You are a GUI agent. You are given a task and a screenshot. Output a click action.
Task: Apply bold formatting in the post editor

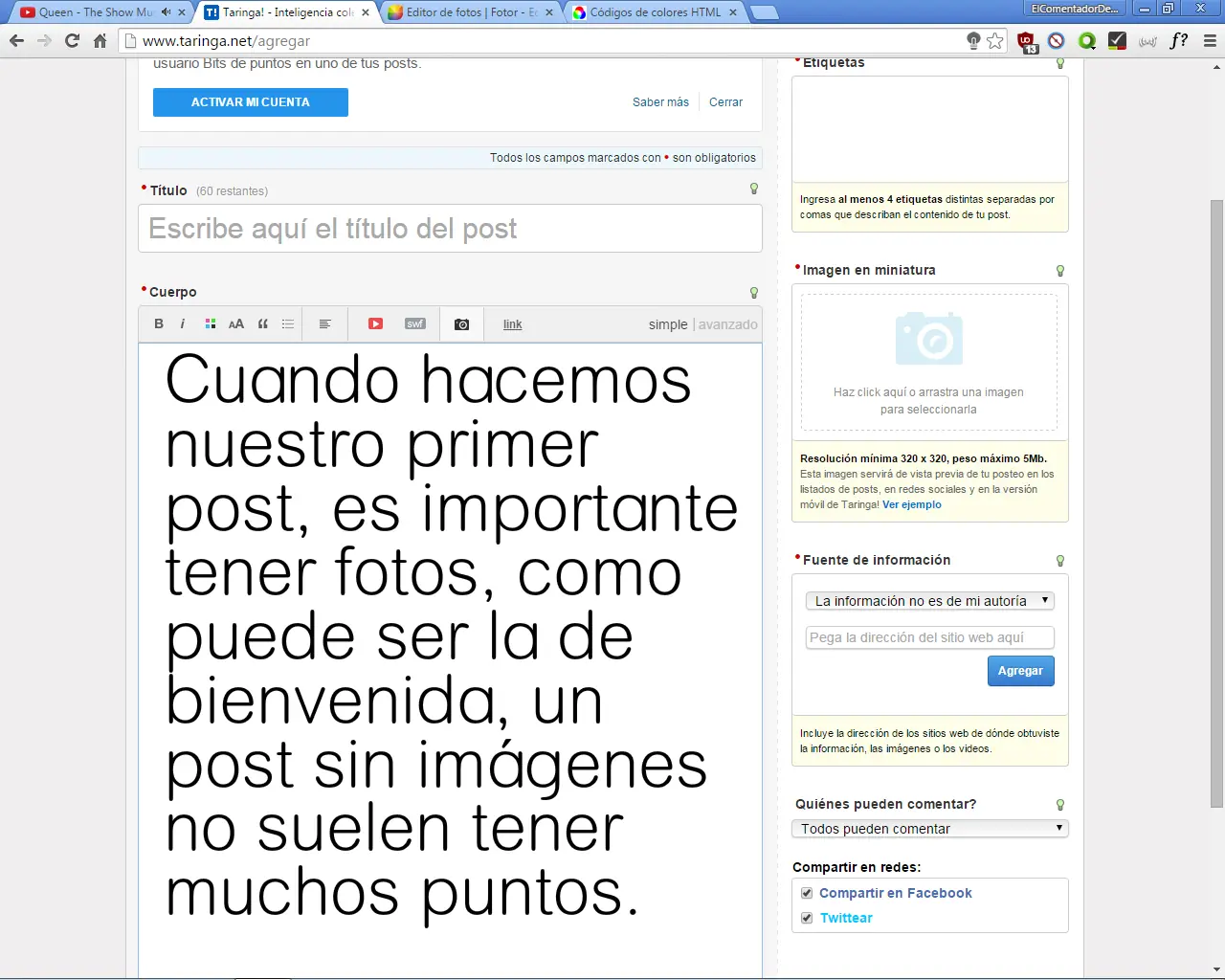[159, 323]
